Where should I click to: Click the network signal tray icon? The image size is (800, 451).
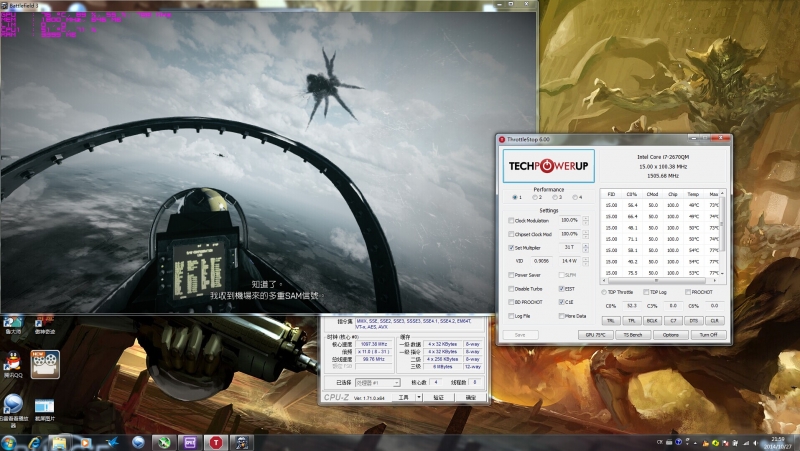[746, 443]
